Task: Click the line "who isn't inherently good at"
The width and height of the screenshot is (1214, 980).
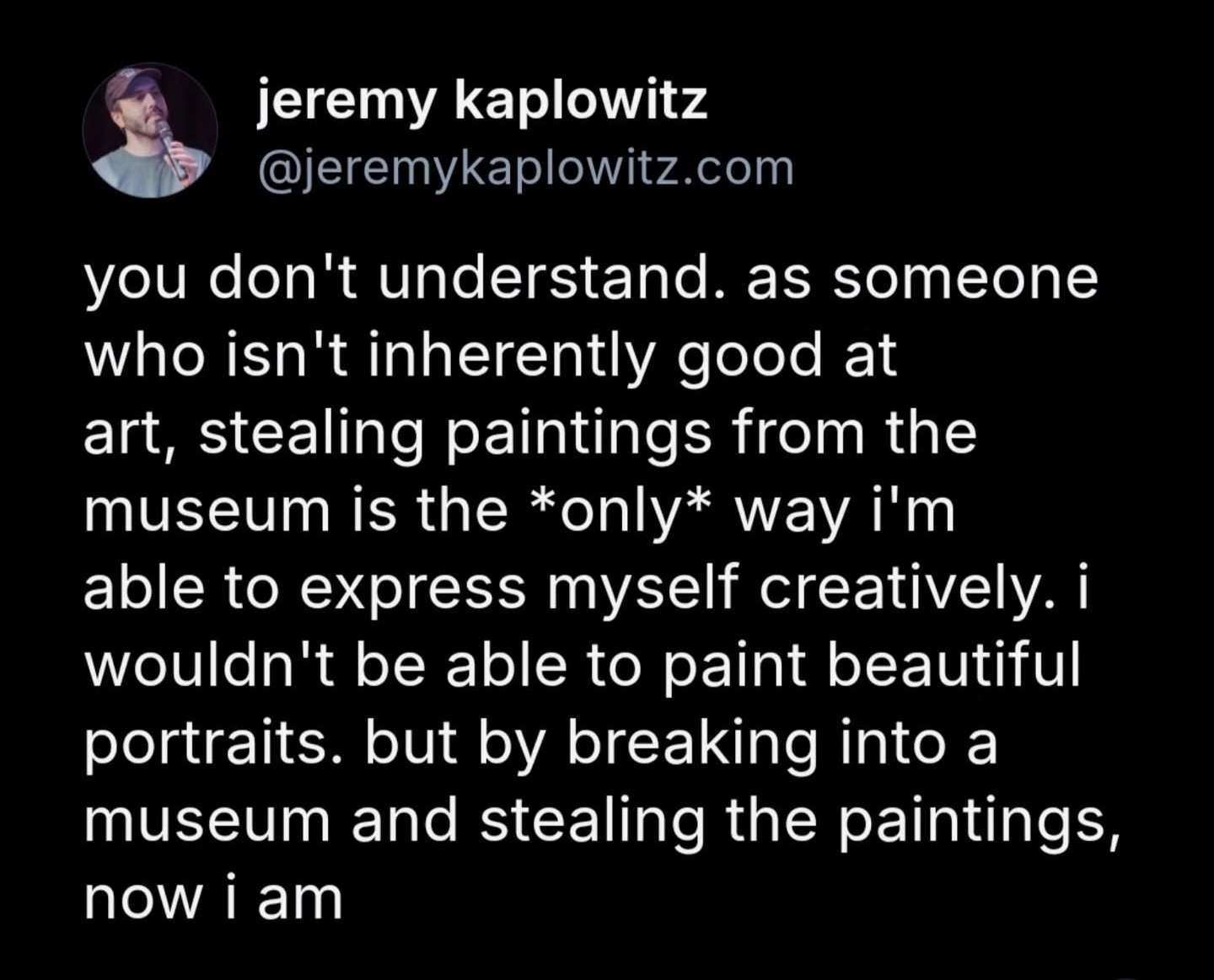Action: [489, 356]
